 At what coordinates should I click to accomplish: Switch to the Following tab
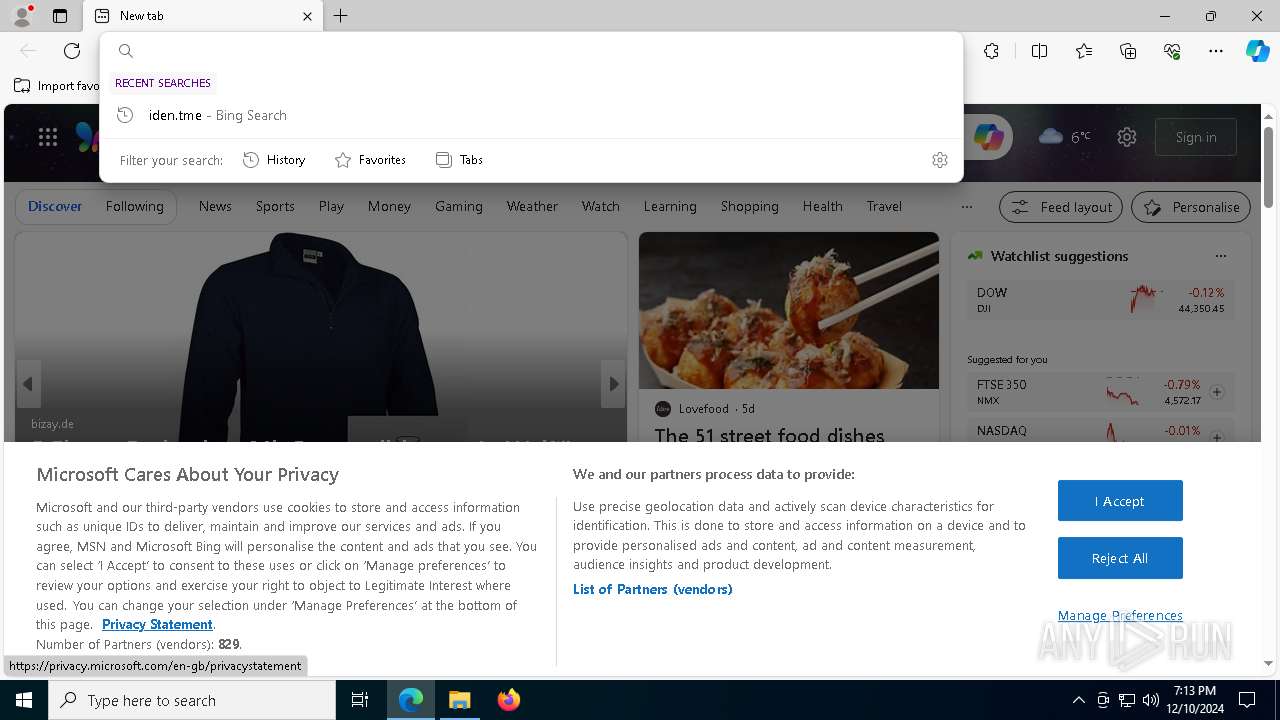click(x=134, y=206)
